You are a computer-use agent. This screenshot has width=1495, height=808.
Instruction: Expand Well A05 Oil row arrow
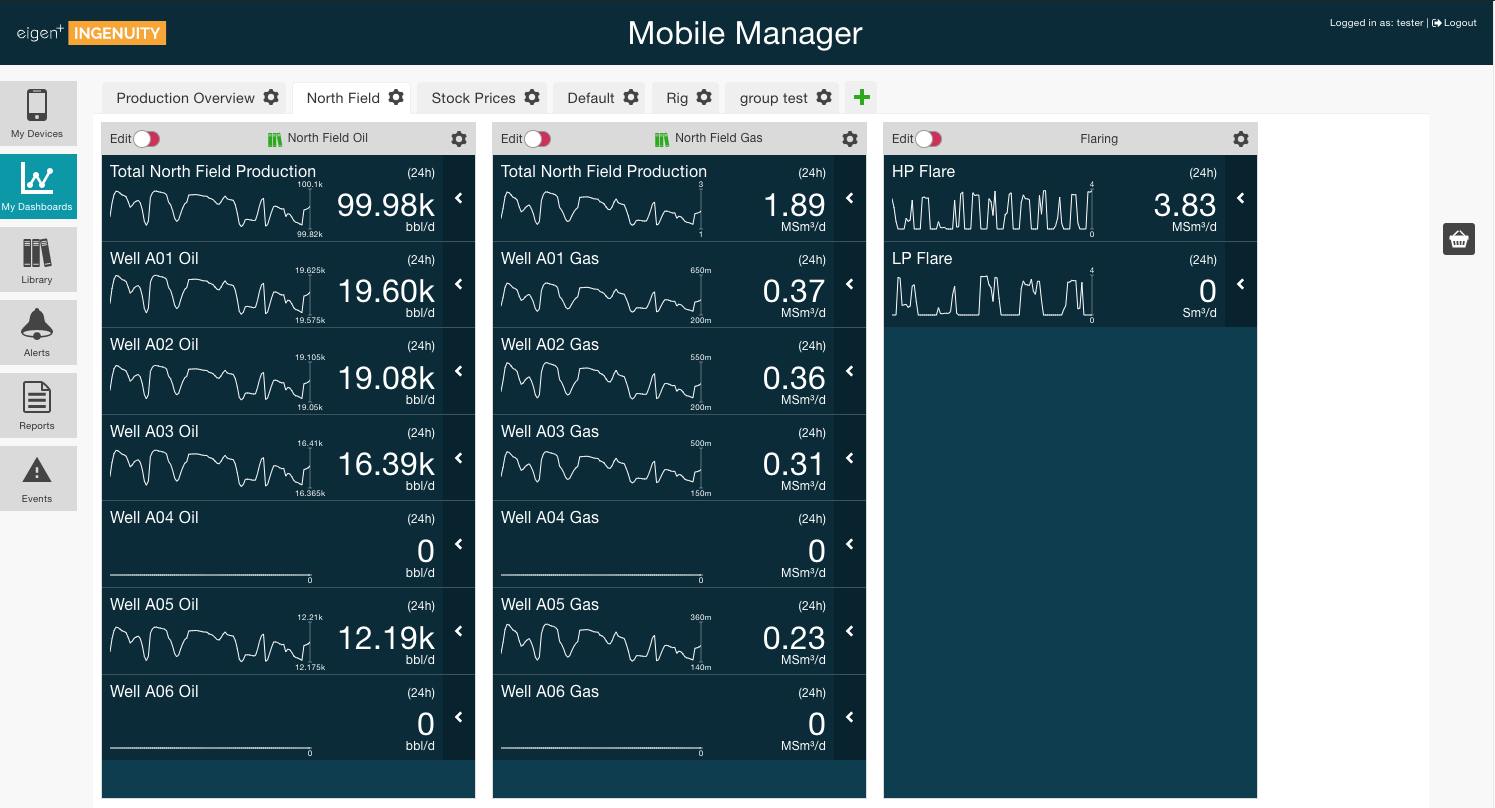pos(459,631)
